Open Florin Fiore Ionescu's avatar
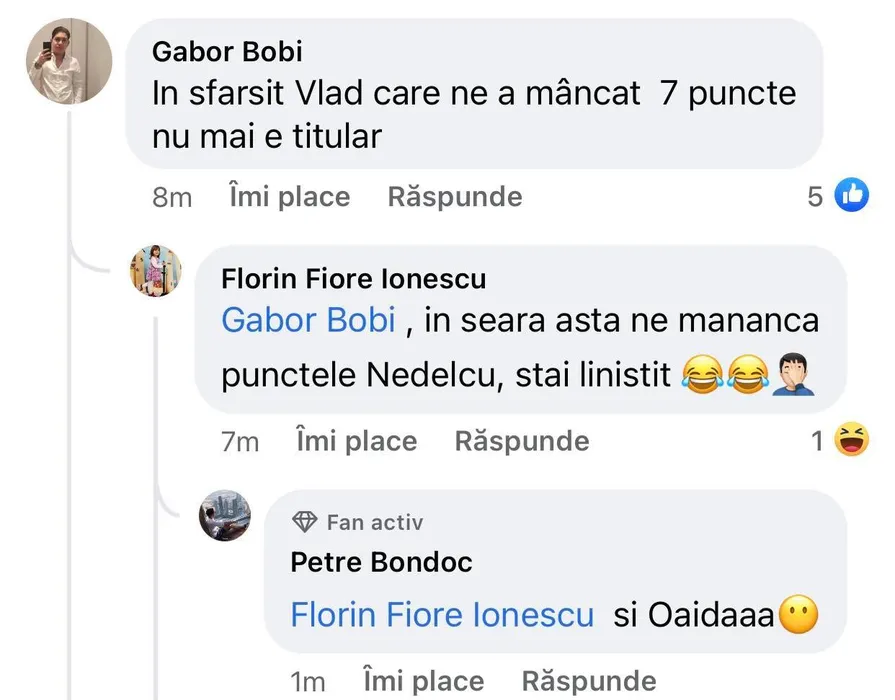 [x=156, y=271]
